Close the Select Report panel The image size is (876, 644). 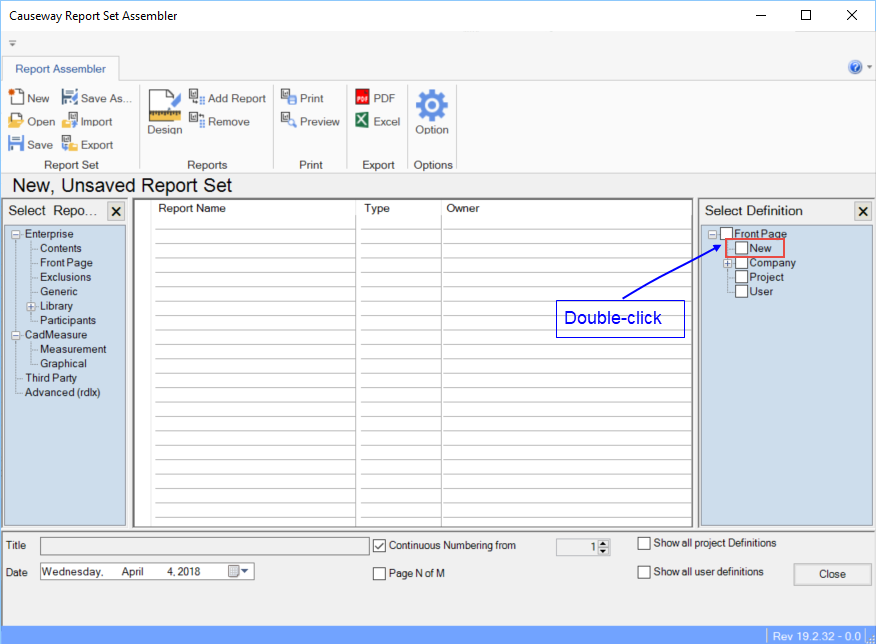(116, 212)
